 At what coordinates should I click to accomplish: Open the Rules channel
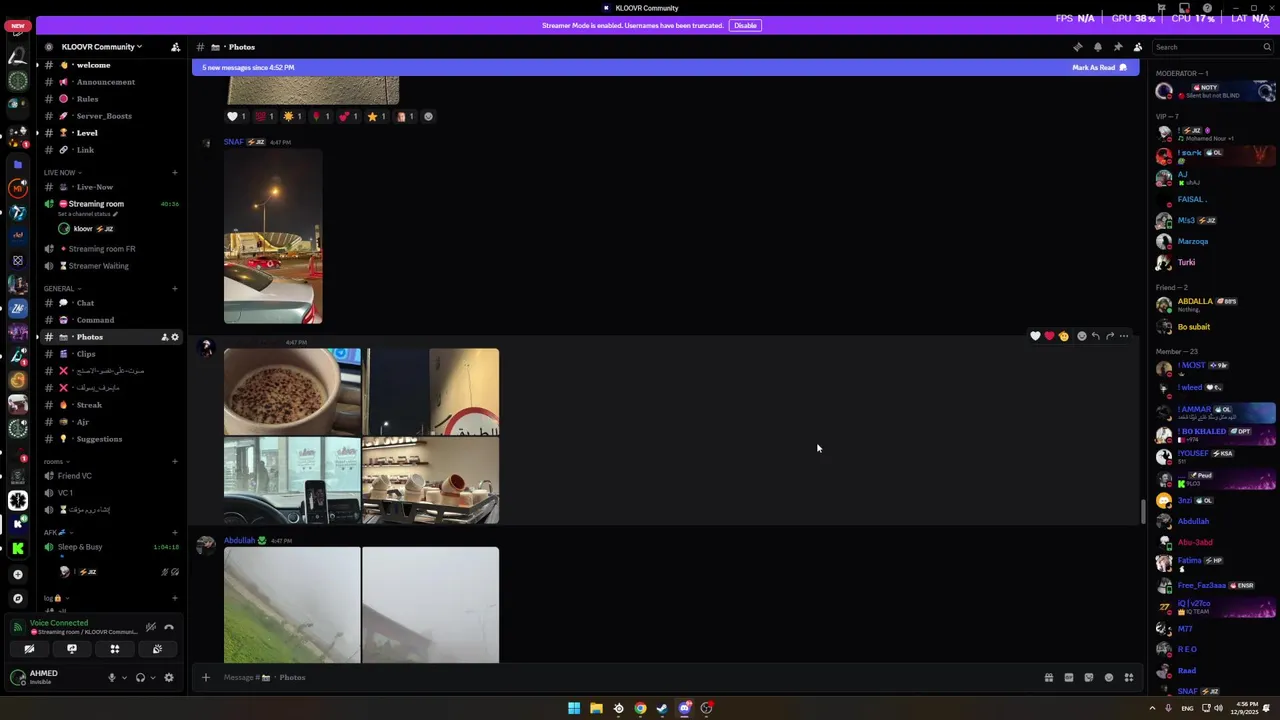coord(87,99)
